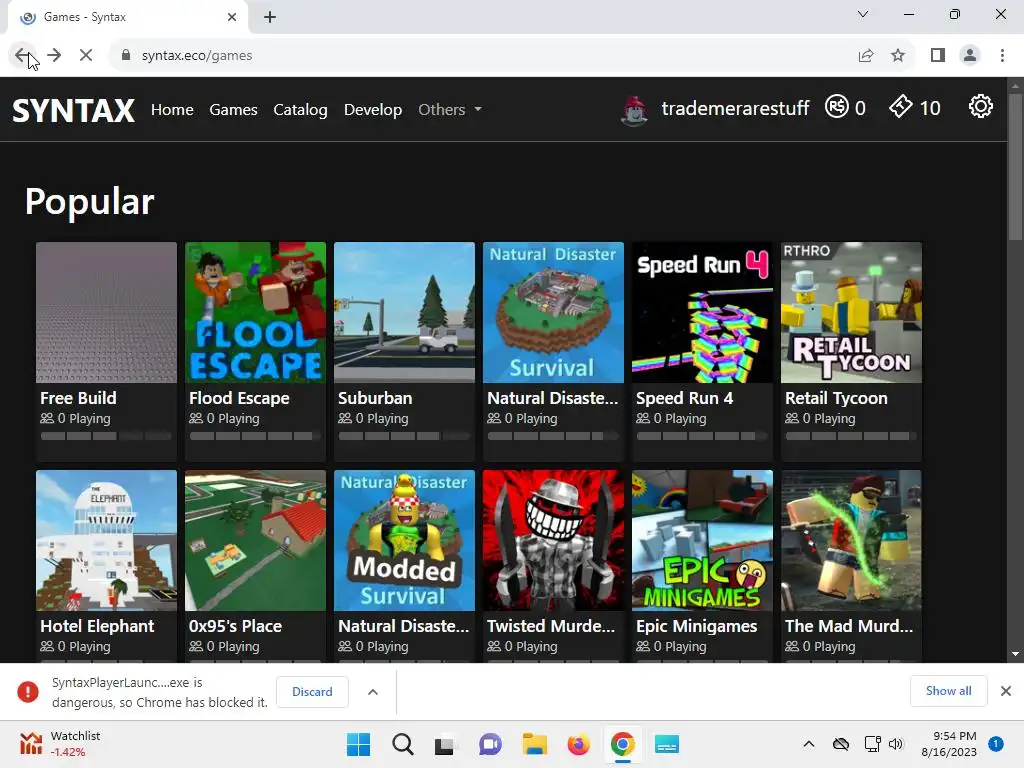Viewport: 1024px width, 768px height.
Task: Open the Hotel Elephant thumbnail
Action: 106,541
